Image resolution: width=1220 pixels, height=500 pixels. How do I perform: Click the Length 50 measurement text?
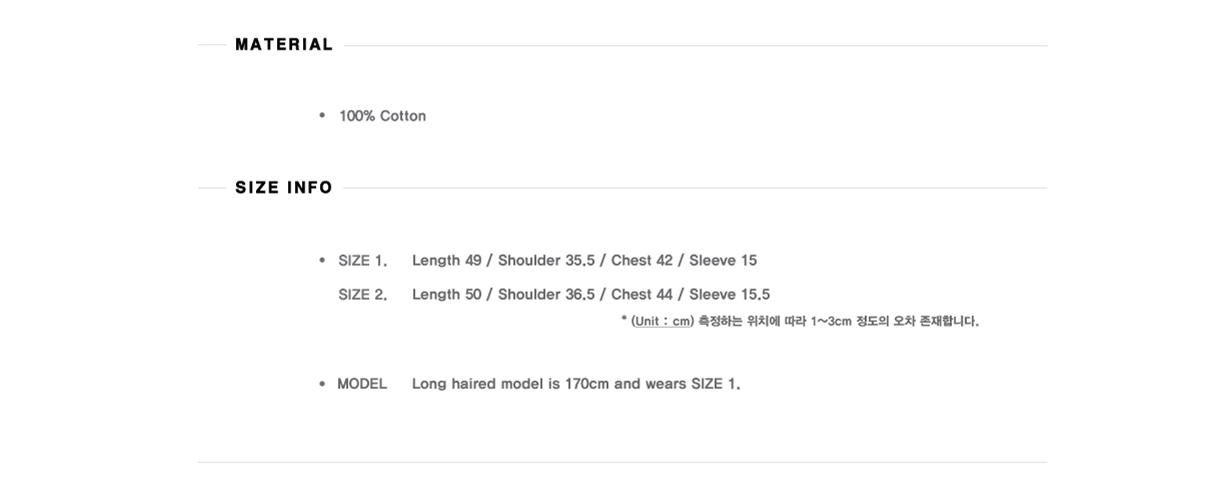447,294
